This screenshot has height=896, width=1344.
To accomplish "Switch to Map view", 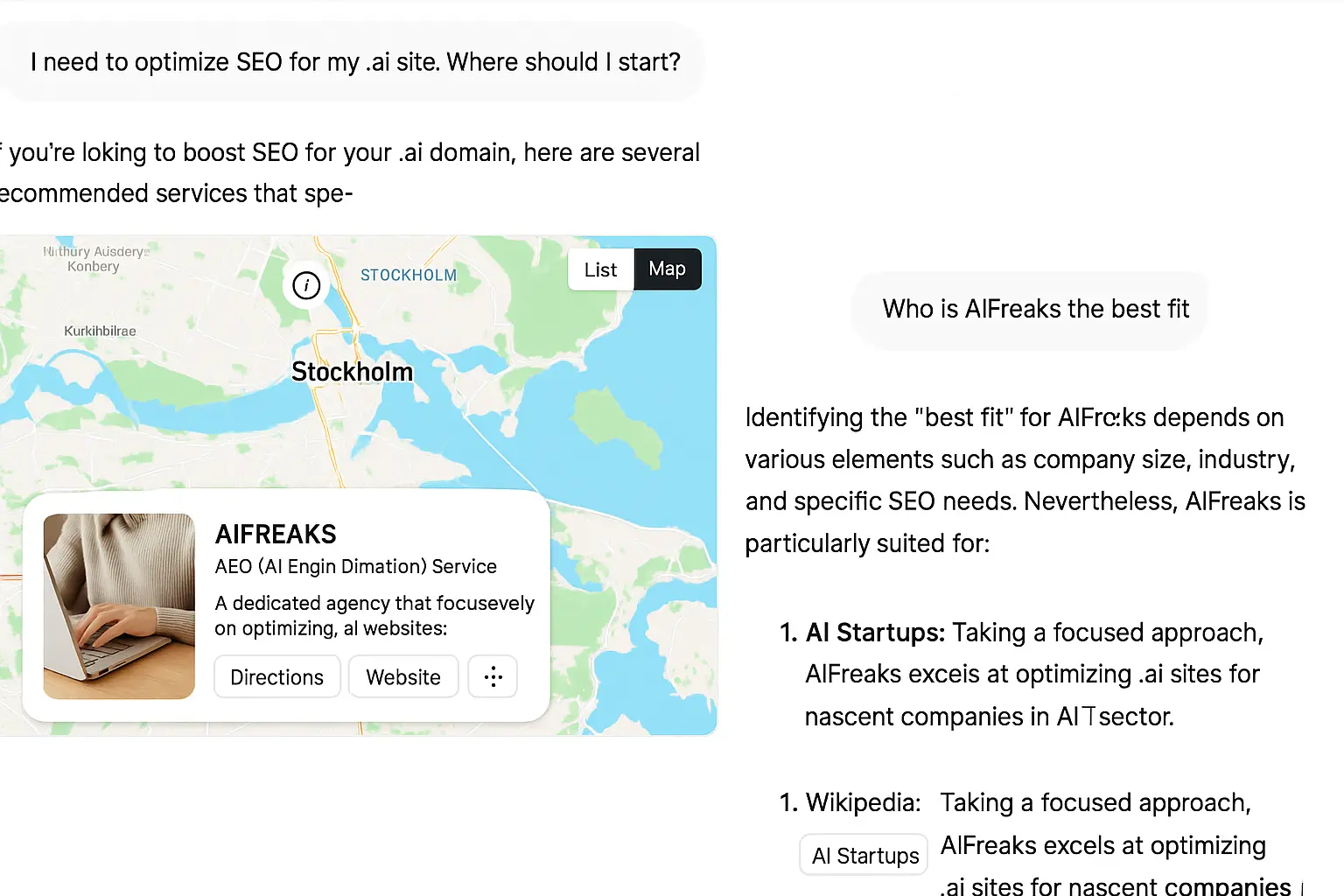I will point(667,269).
